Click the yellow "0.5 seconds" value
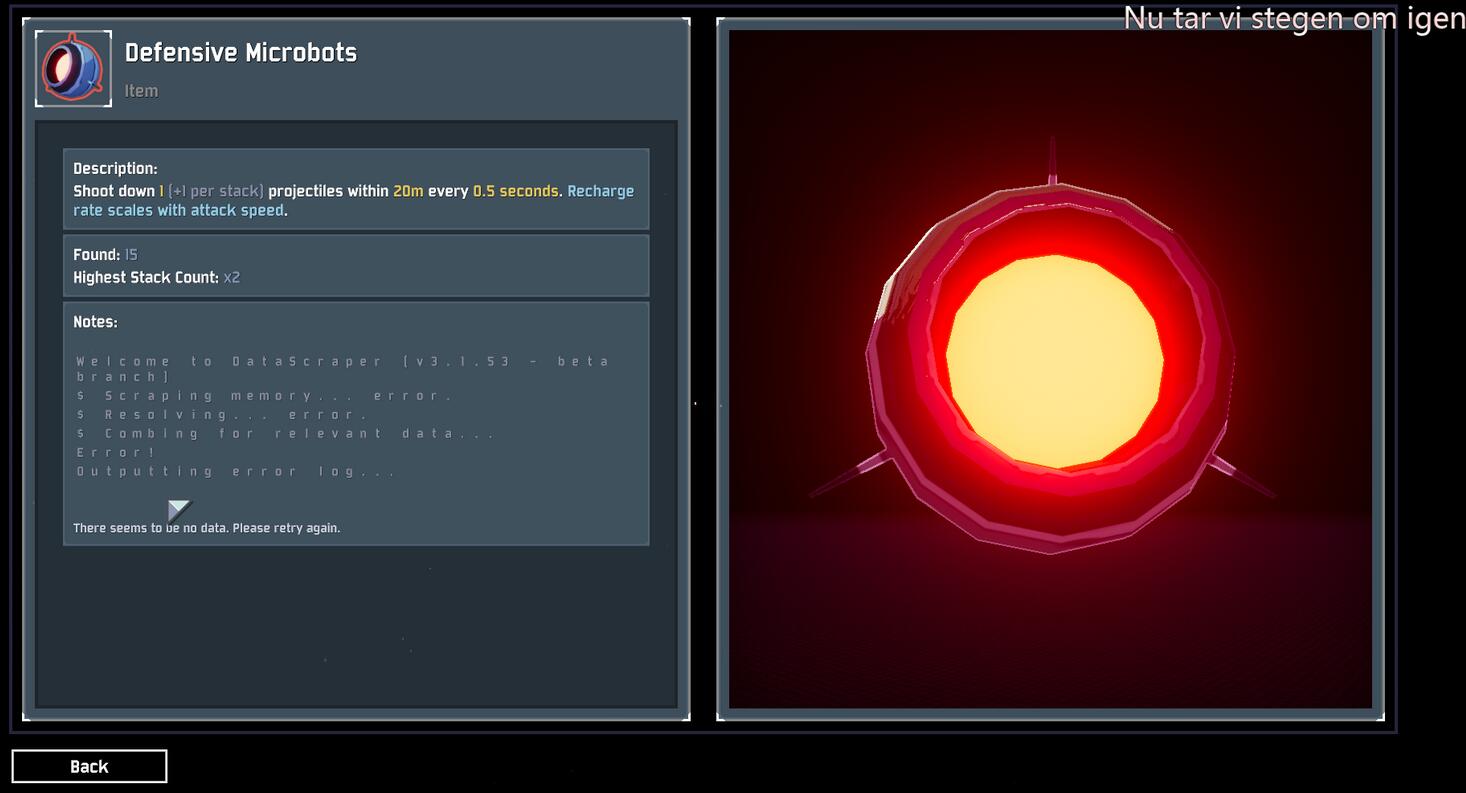Image resolution: width=1466 pixels, height=793 pixels. pyautogui.click(x=515, y=191)
